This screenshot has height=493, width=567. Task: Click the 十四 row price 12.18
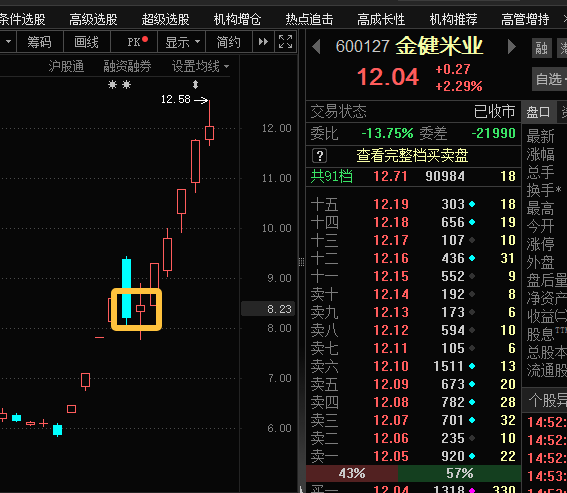click(x=391, y=222)
